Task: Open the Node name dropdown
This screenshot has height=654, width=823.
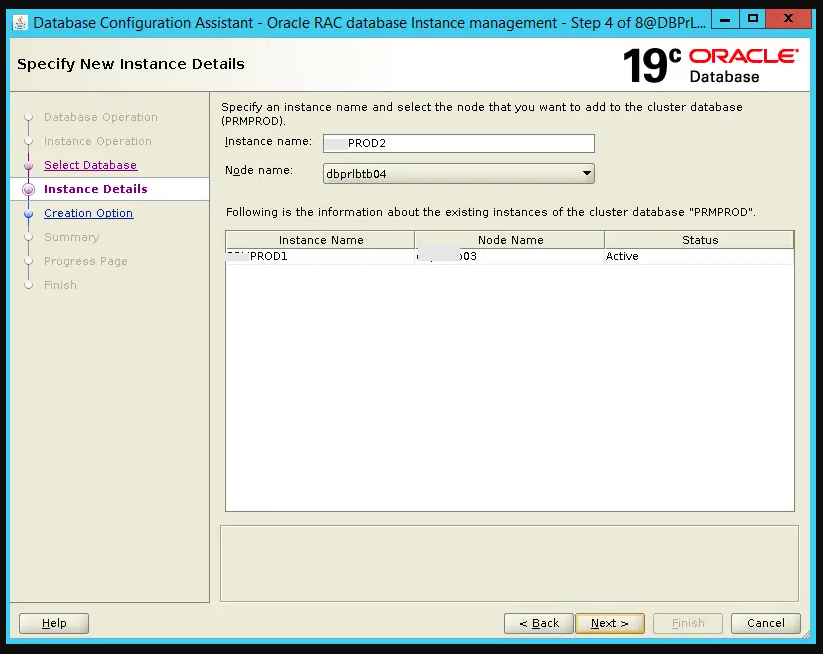Action: coord(459,174)
